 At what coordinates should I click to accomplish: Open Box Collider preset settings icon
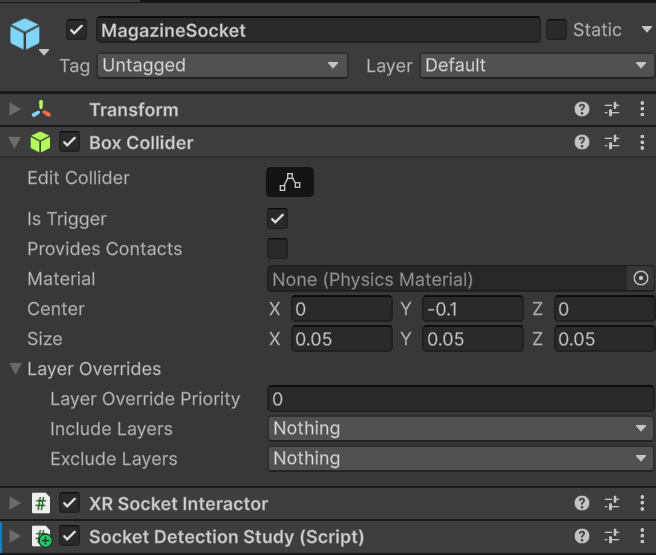click(x=612, y=143)
